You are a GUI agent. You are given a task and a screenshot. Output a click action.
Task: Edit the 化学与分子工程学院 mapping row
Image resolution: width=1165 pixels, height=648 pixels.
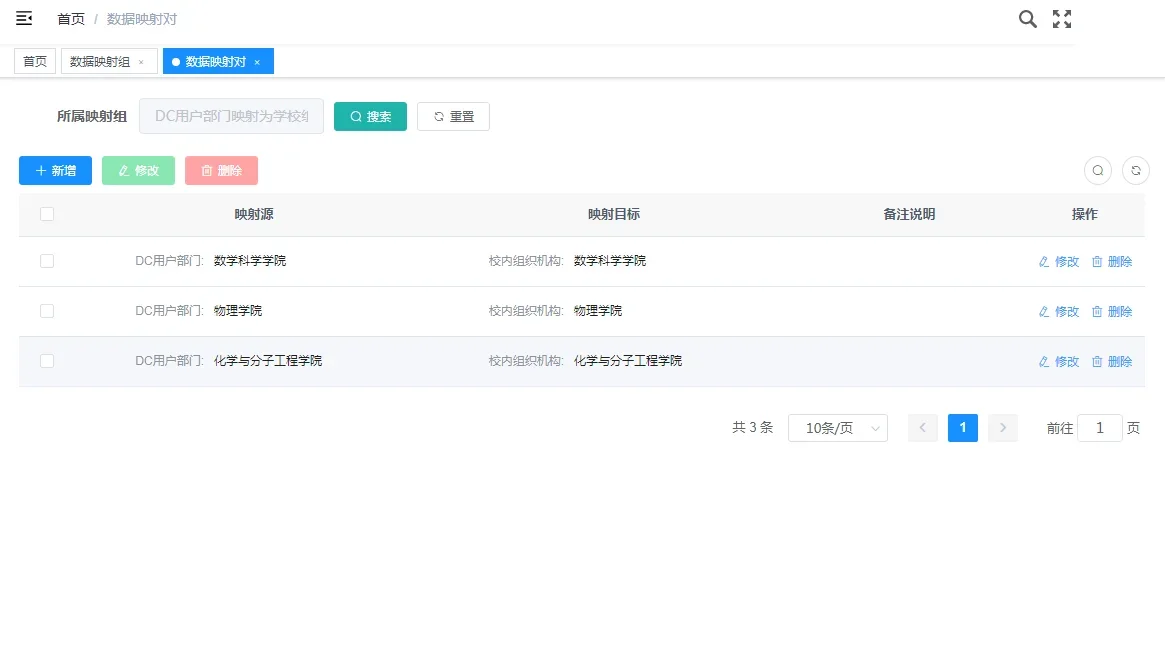point(1059,361)
